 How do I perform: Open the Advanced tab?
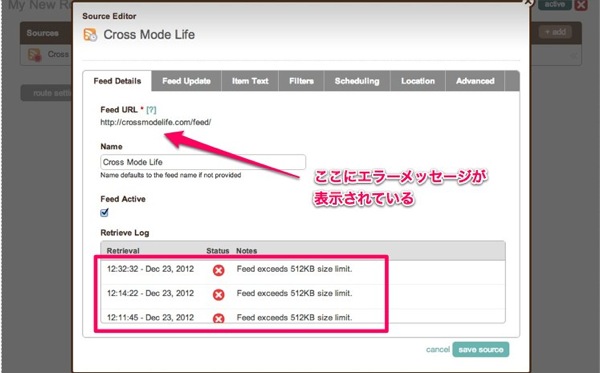pyautogui.click(x=475, y=81)
